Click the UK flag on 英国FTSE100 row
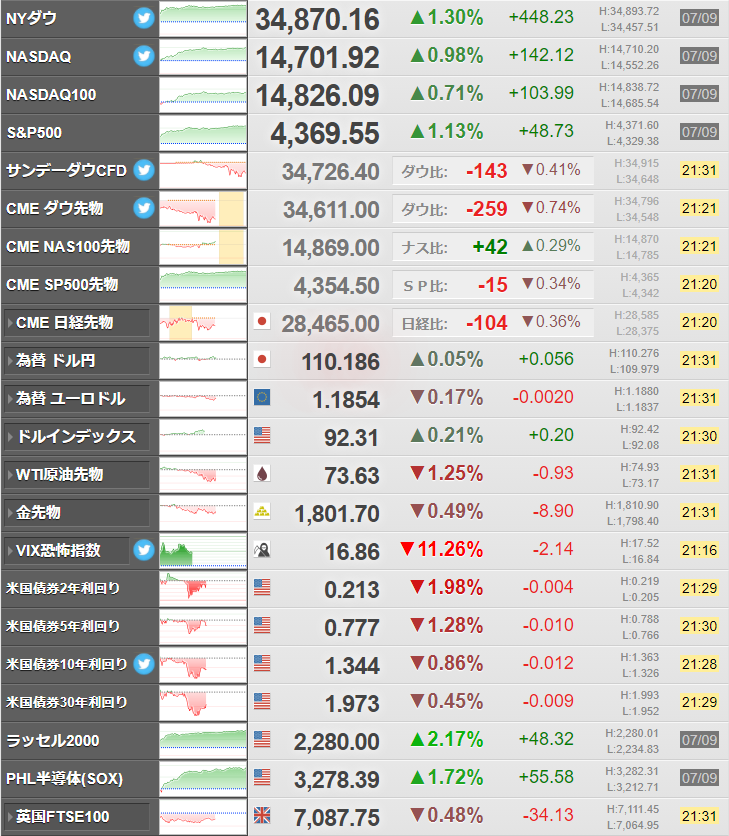 click(262, 816)
